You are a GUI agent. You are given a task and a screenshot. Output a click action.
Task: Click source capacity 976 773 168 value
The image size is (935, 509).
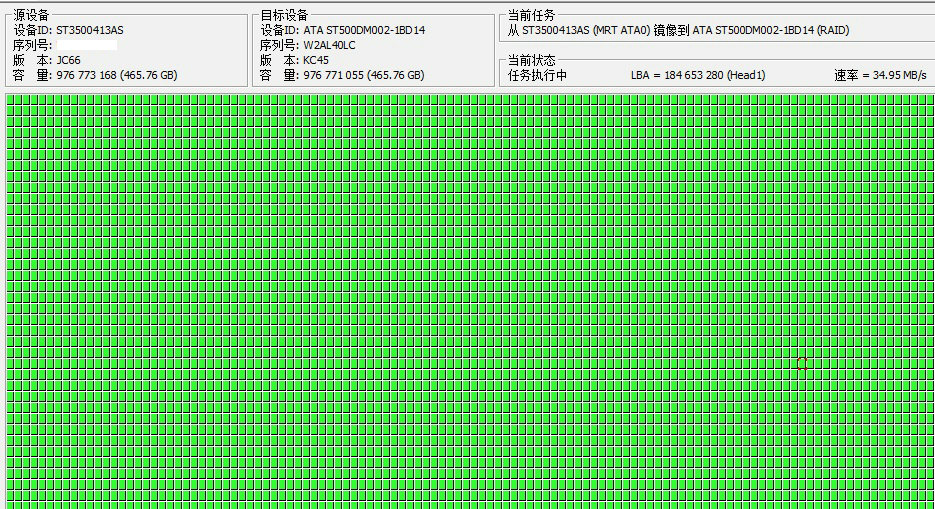tap(117, 75)
